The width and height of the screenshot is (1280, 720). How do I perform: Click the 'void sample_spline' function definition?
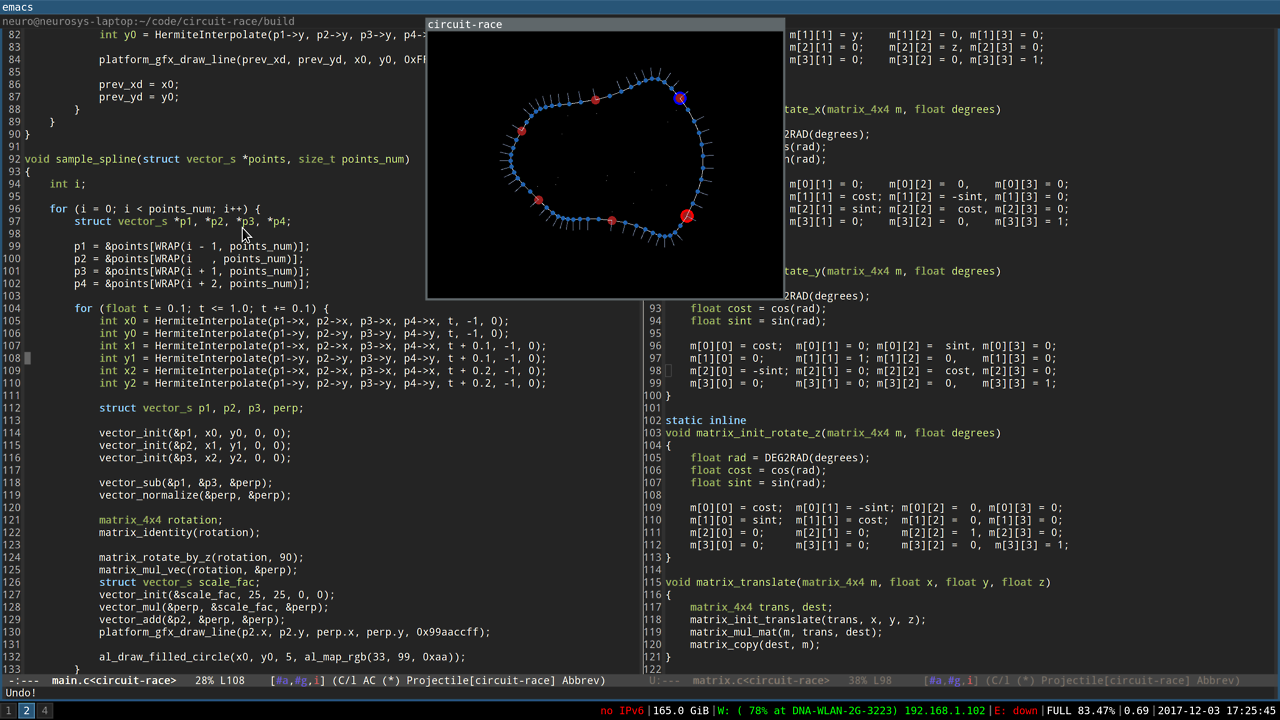[x=217, y=159]
